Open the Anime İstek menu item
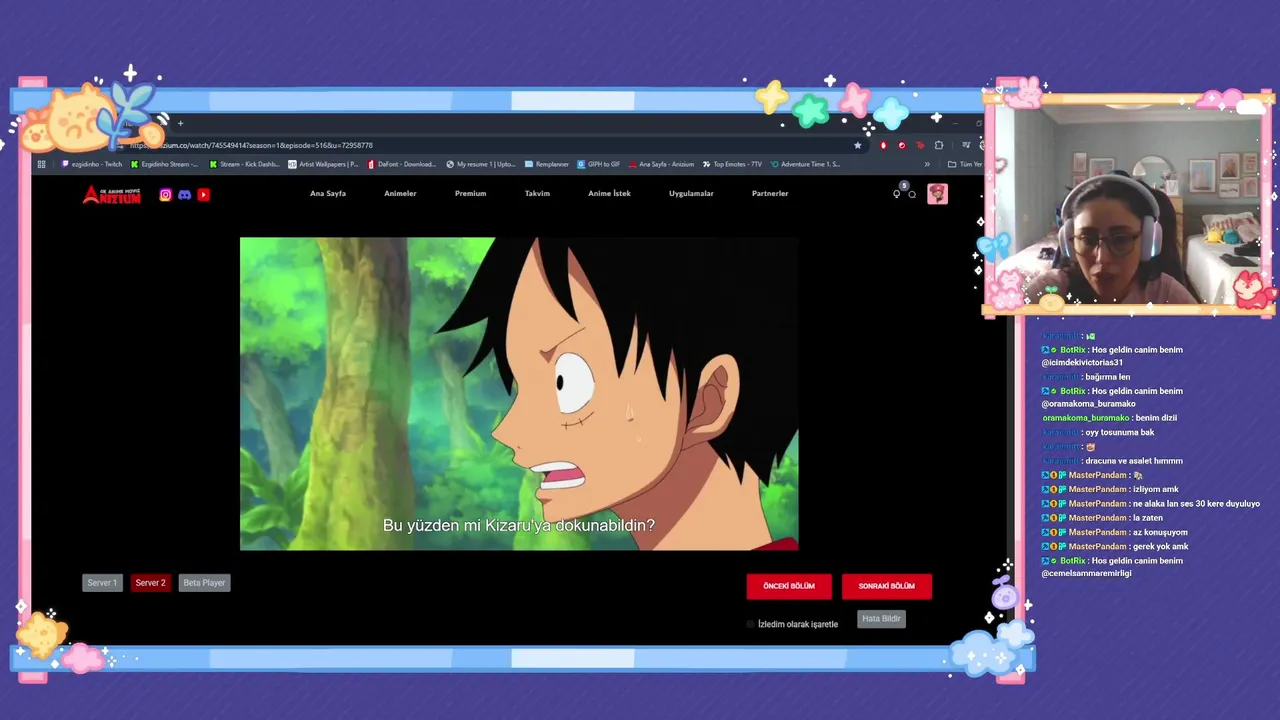The image size is (1280, 720). click(609, 194)
